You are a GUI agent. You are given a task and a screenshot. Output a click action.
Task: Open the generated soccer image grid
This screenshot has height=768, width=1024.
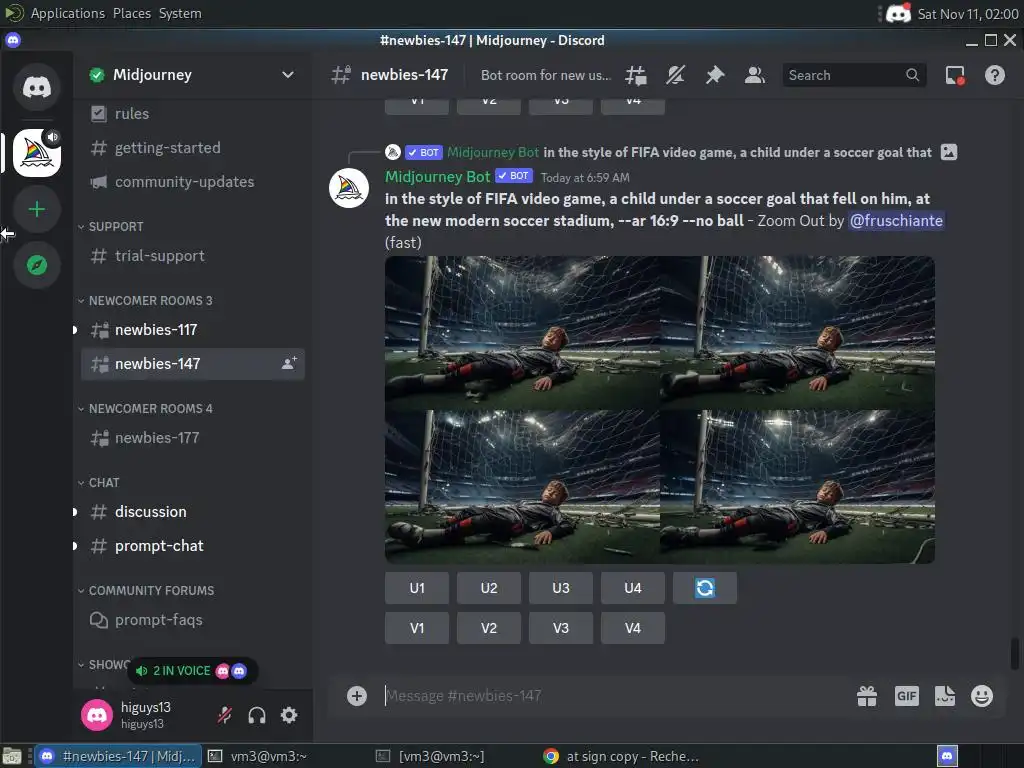click(x=660, y=409)
